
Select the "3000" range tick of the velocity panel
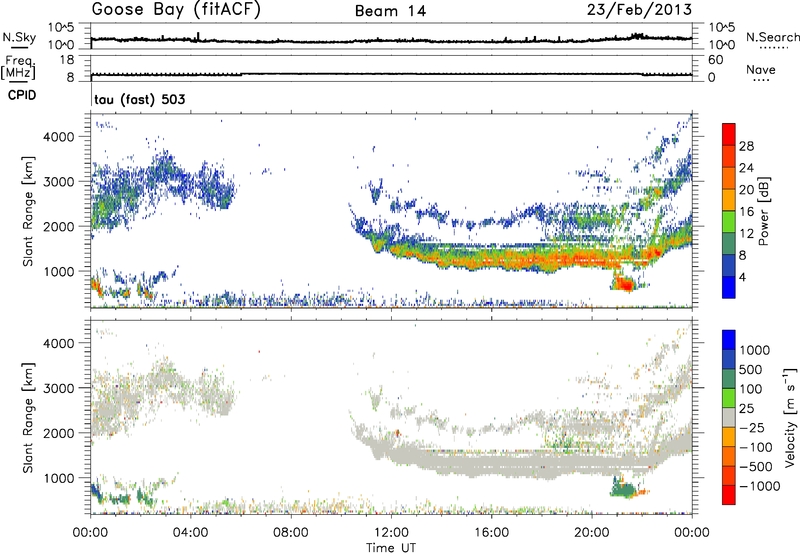[x=61, y=388]
